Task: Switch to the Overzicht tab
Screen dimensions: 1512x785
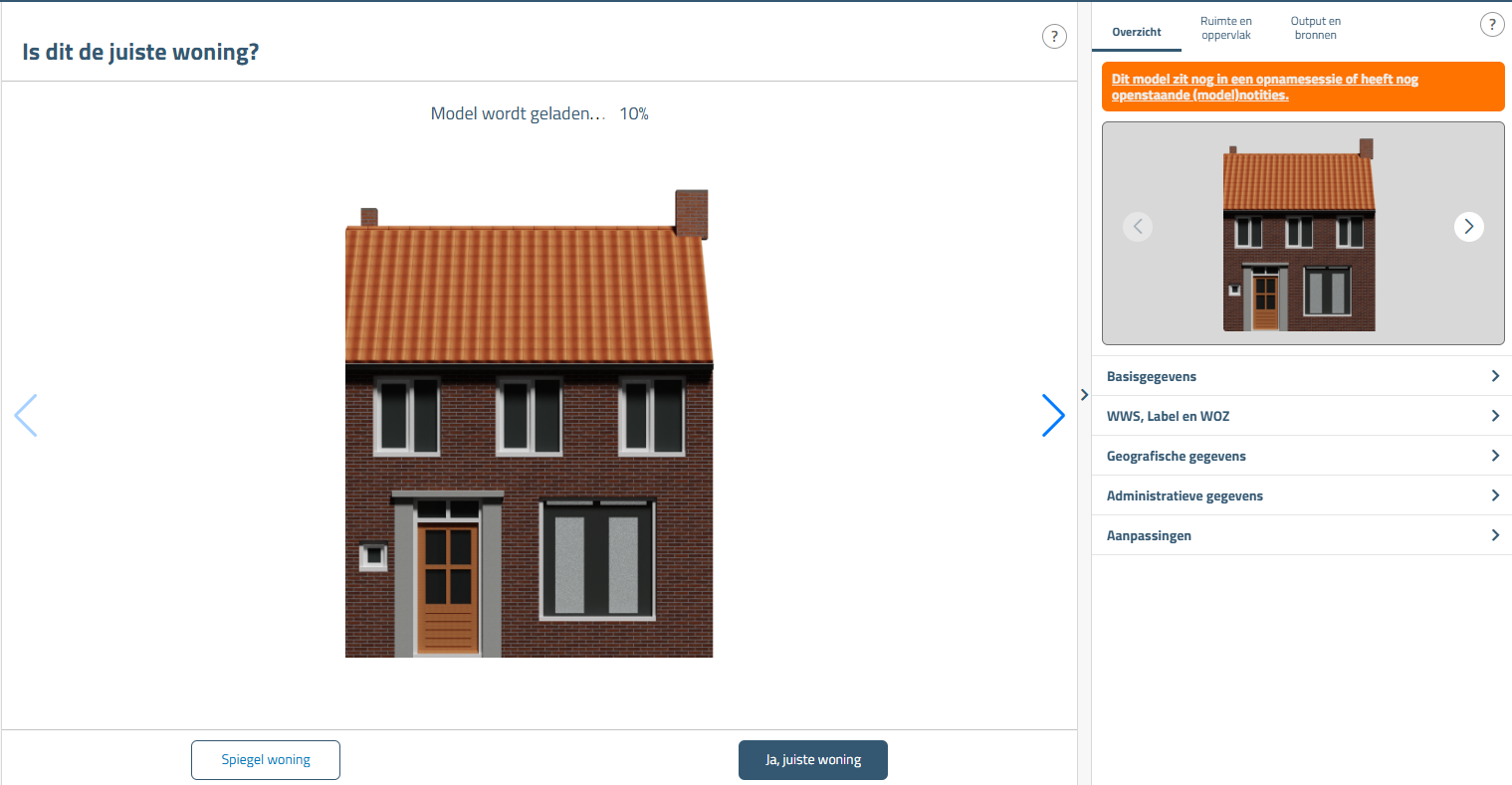Action: [1136, 31]
